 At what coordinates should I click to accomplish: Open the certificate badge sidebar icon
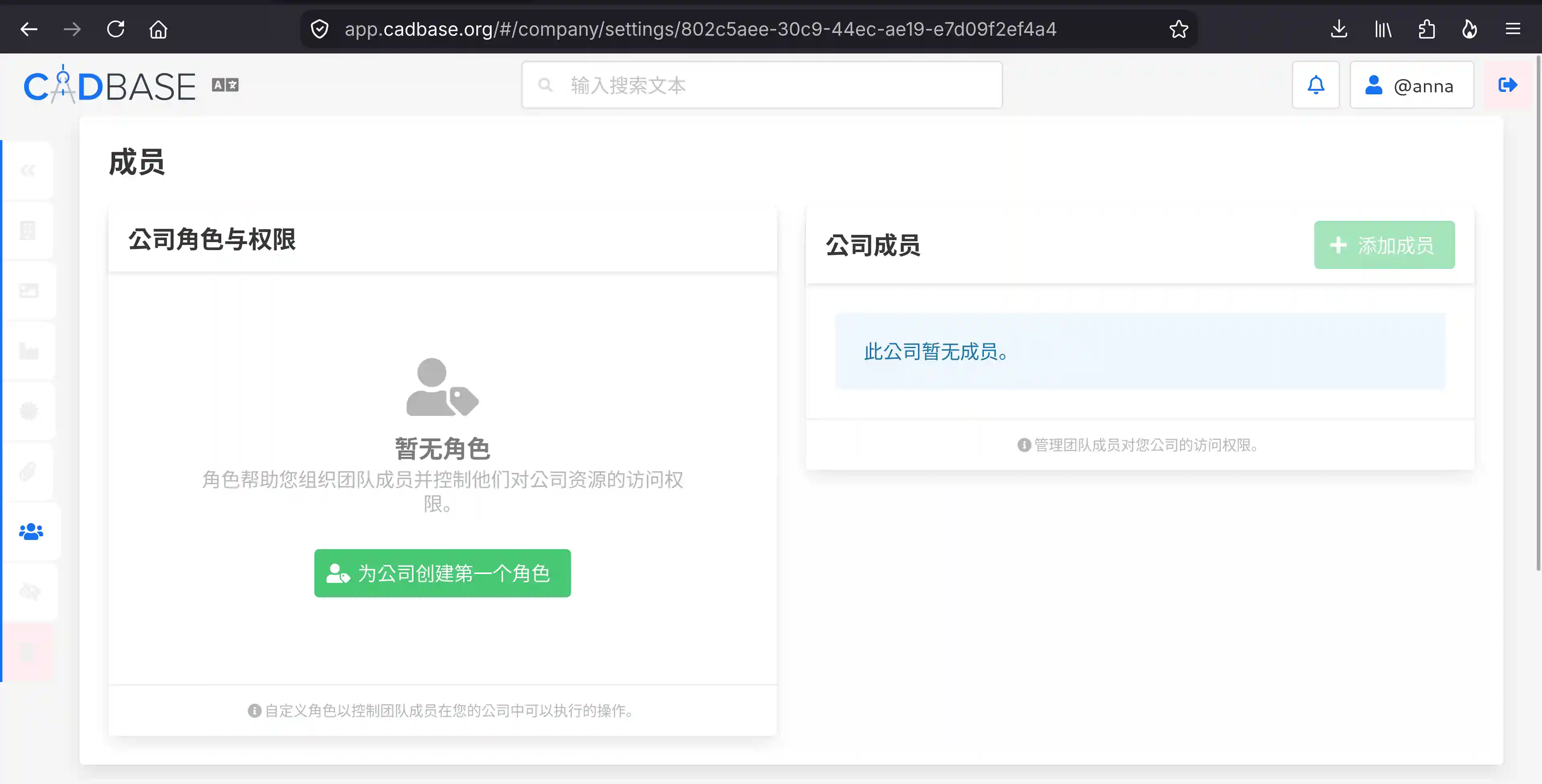tap(28, 411)
